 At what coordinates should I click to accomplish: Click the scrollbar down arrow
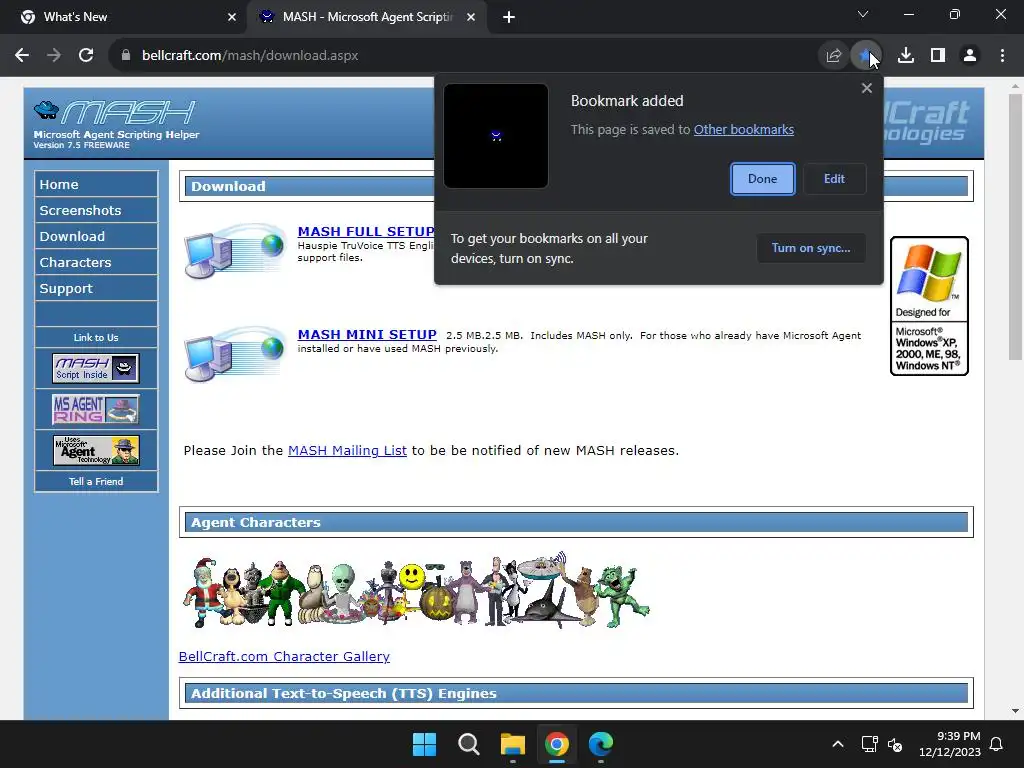pos(1015,711)
